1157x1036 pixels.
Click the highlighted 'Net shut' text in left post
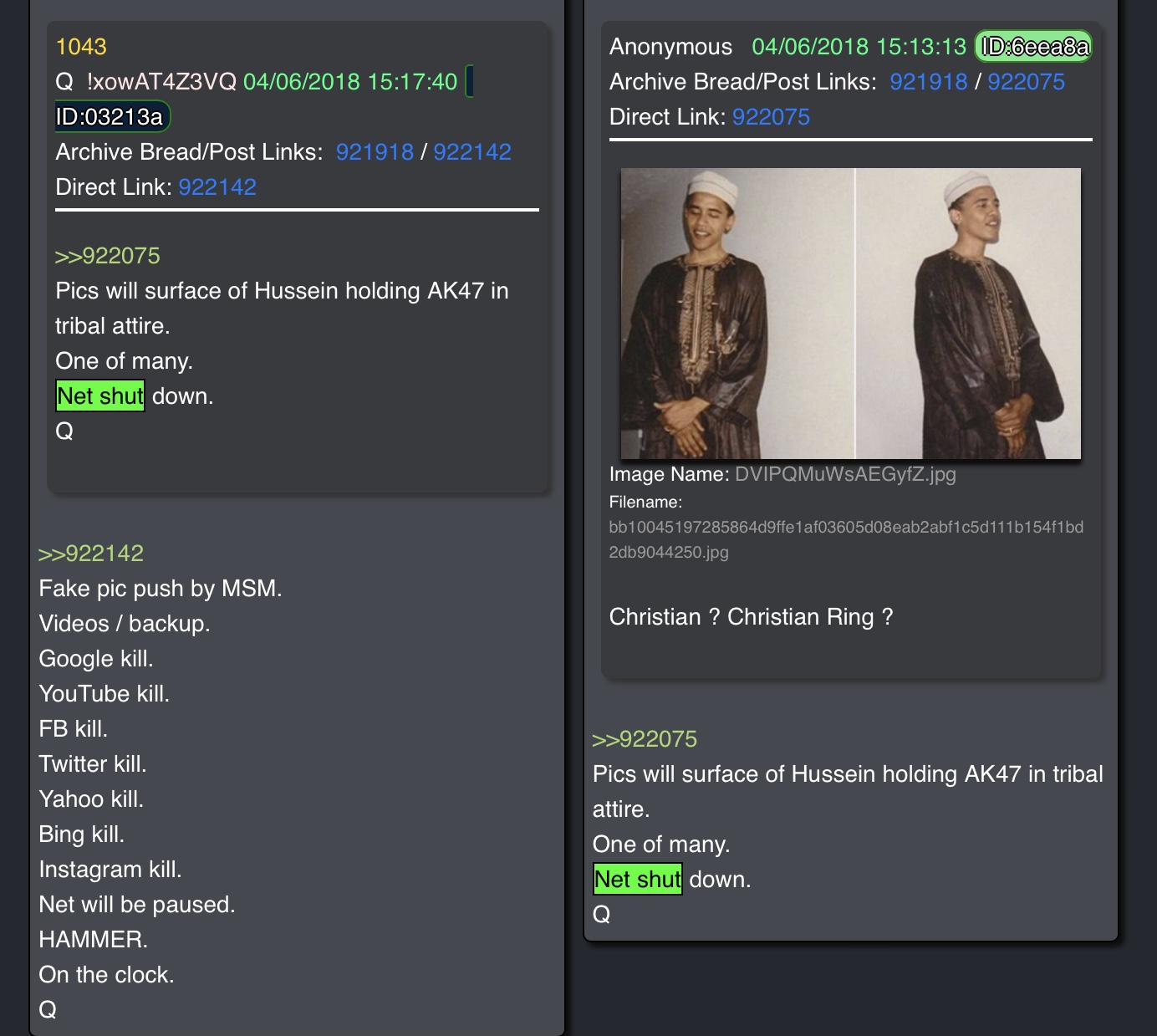click(100, 396)
